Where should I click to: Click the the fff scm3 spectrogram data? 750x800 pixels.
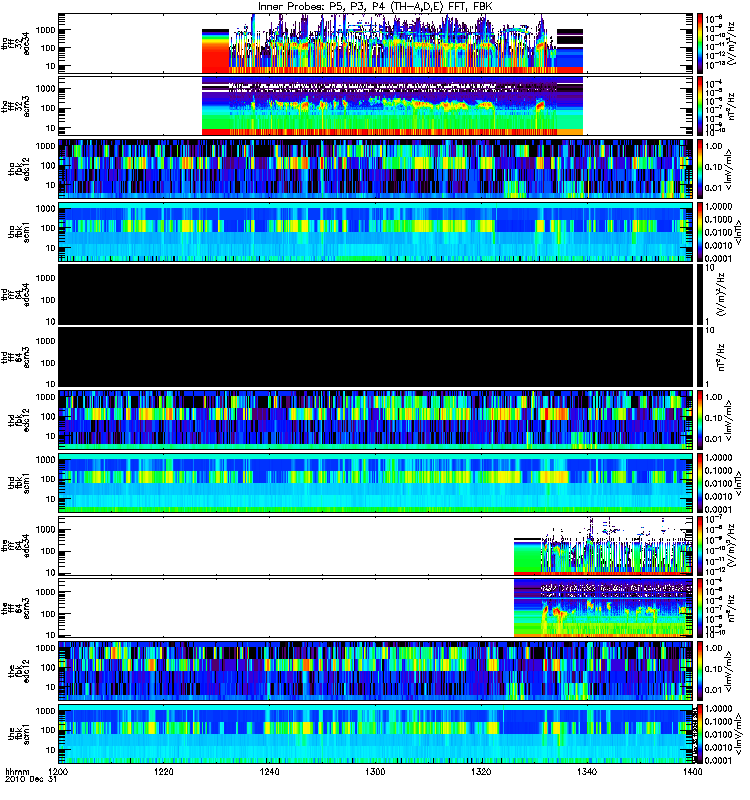[x=603, y=608]
